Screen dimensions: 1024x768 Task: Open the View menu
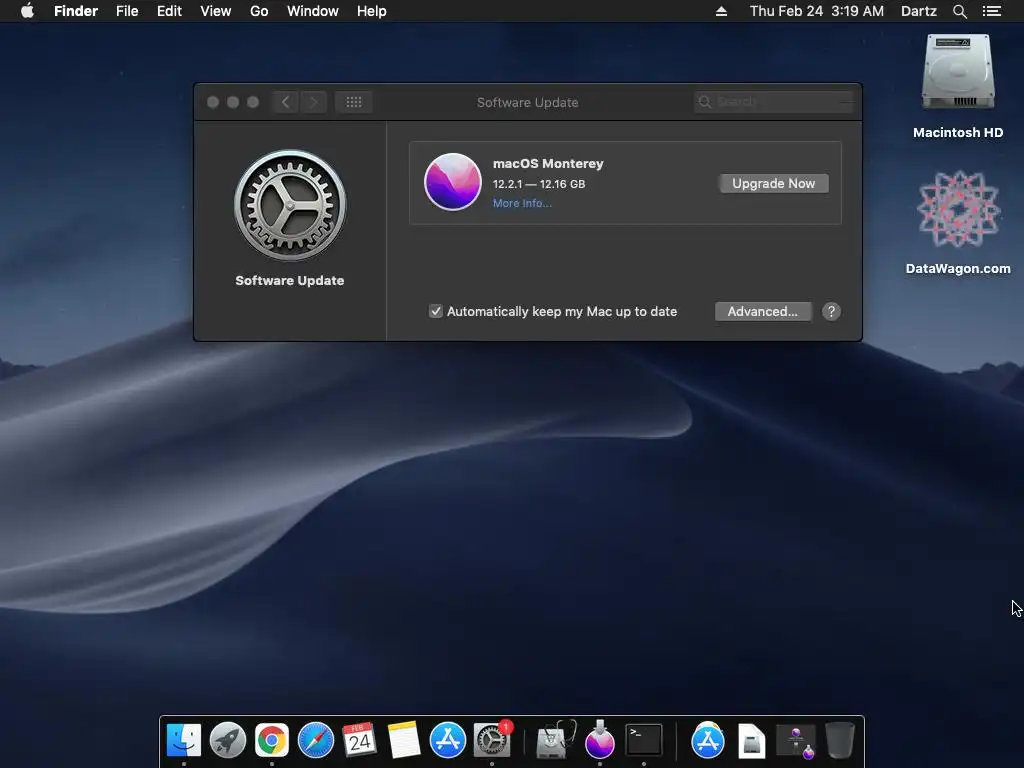click(x=216, y=11)
